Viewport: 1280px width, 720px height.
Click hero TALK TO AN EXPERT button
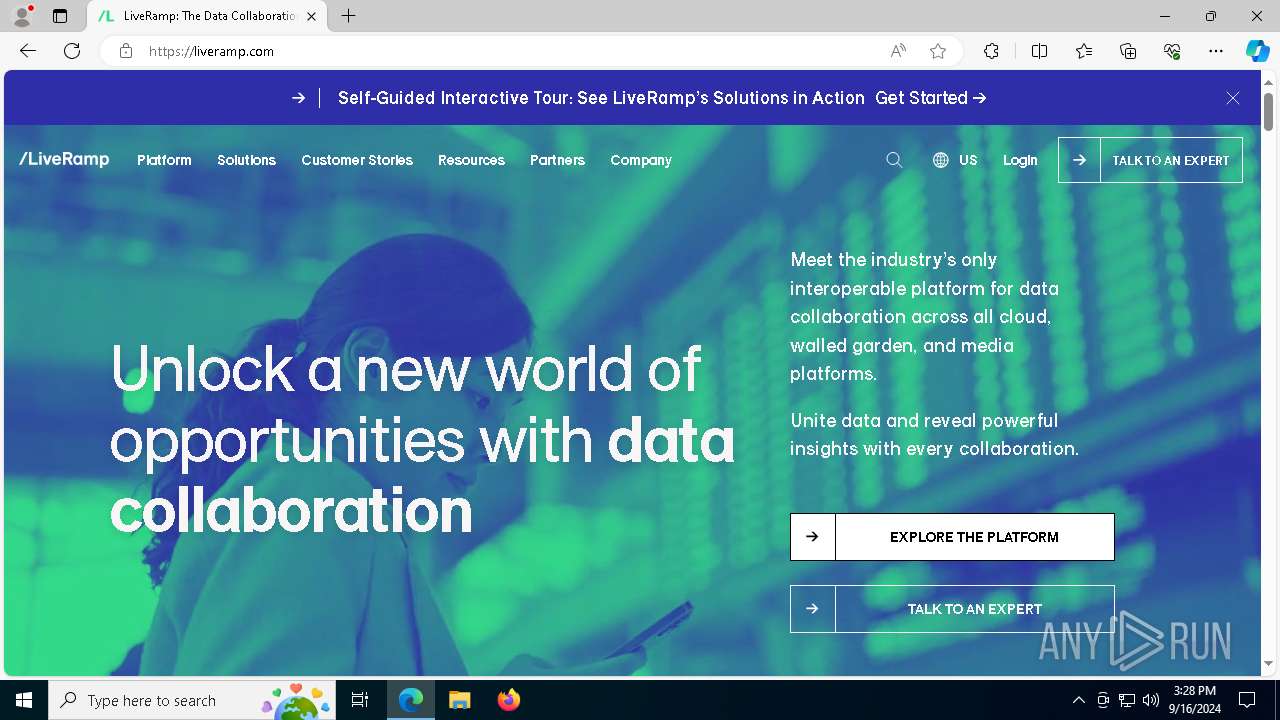[952, 609]
